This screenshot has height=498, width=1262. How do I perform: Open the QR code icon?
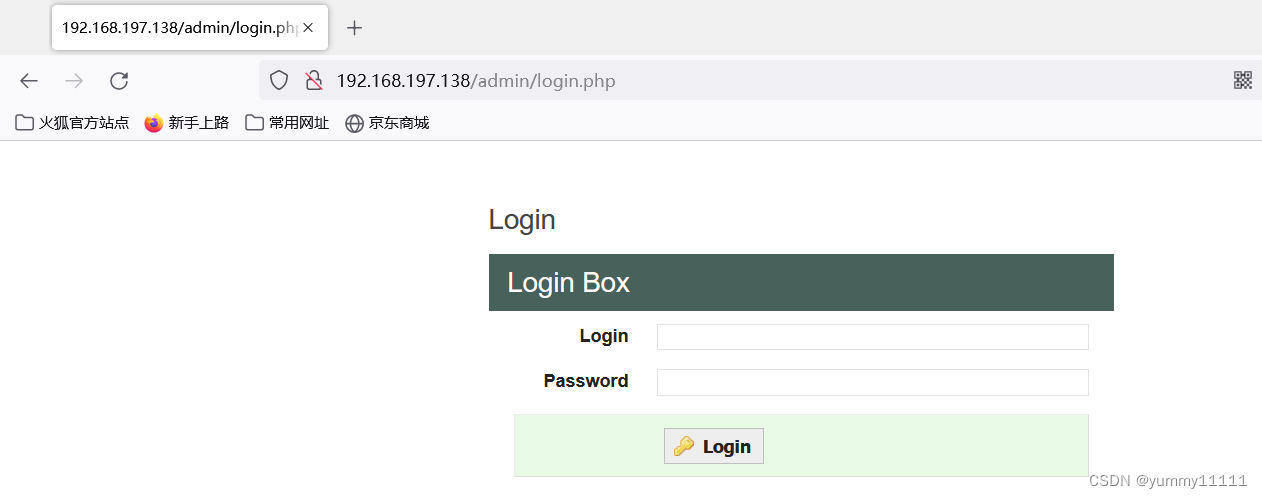1243,81
